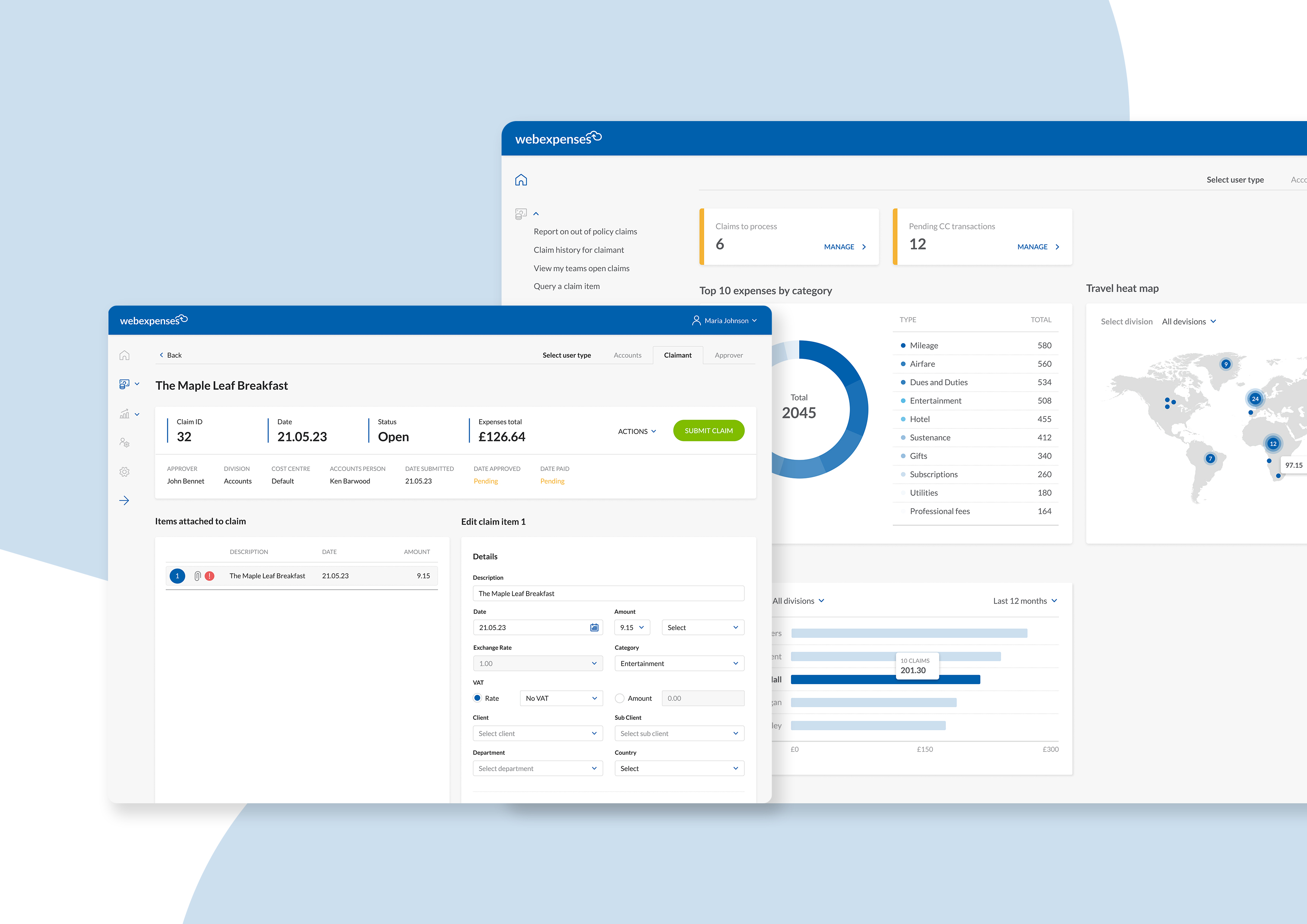This screenshot has width=1307, height=924.
Task: Click the receipt attachment paperclip icon
Action: (x=197, y=576)
